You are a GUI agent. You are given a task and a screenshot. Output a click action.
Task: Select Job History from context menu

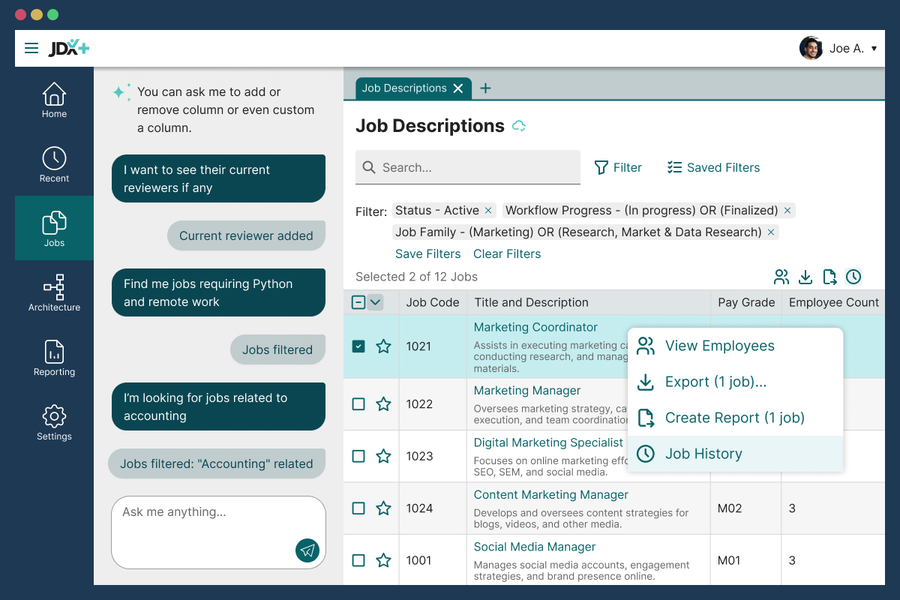coord(703,454)
